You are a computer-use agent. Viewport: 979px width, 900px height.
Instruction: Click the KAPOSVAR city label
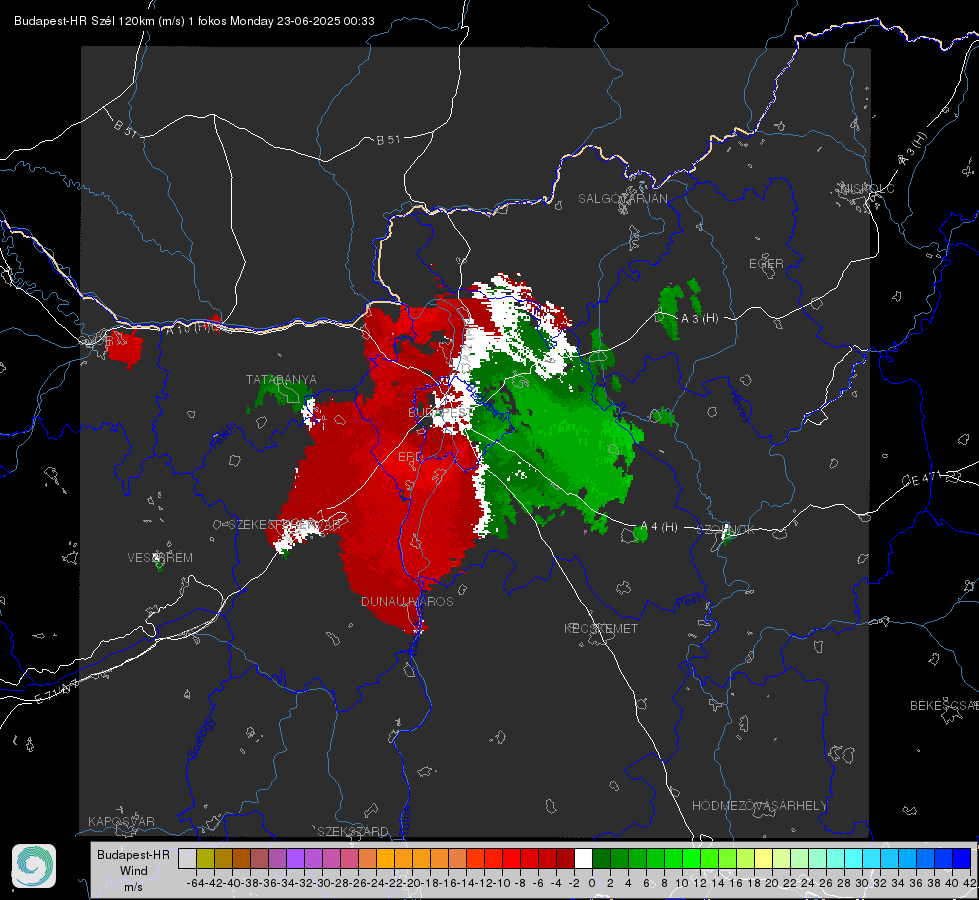[x=121, y=821]
